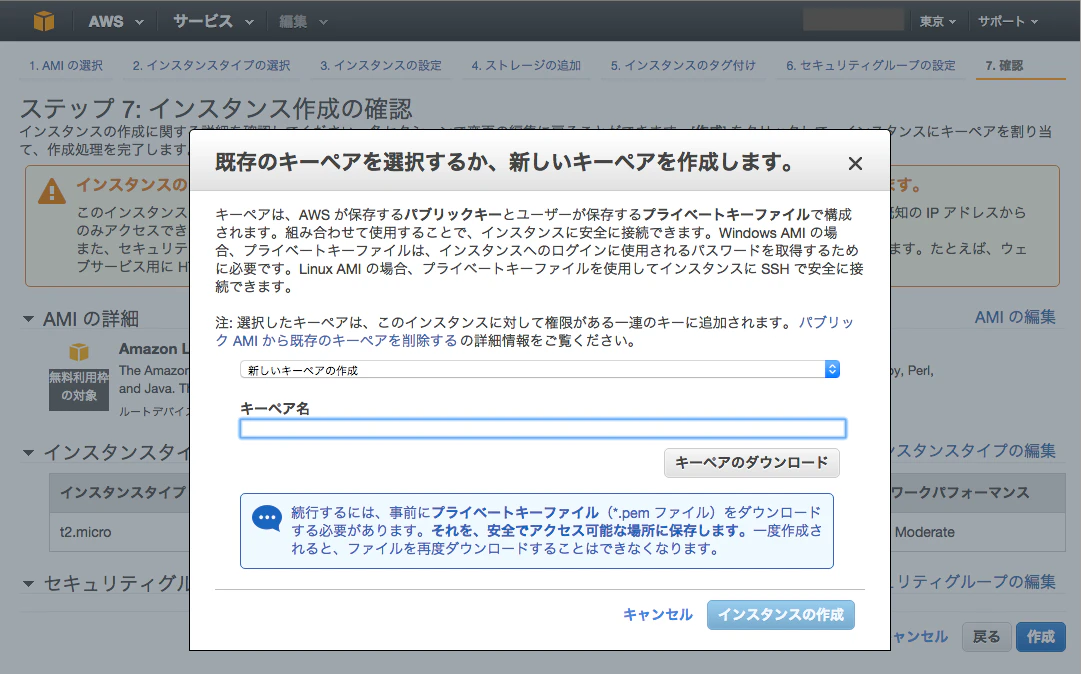This screenshot has height=674, width=1081.
Task: Go to step 3. インスタンスの設定 tab
Action: tap(381, 65)
